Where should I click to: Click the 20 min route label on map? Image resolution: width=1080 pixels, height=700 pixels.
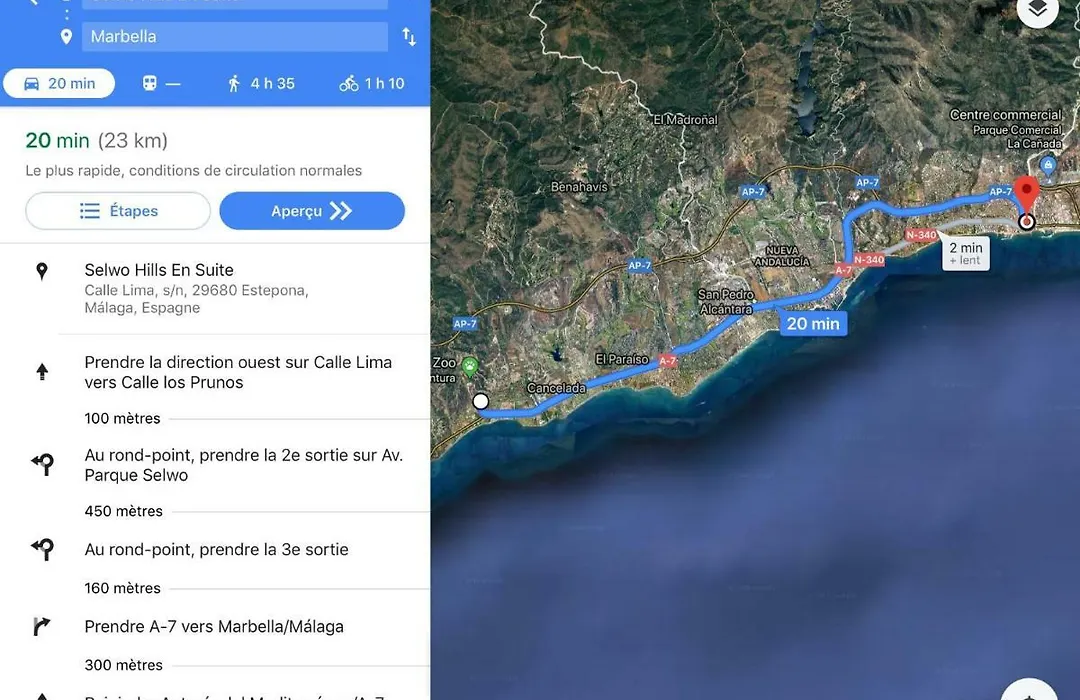(813, 324)
